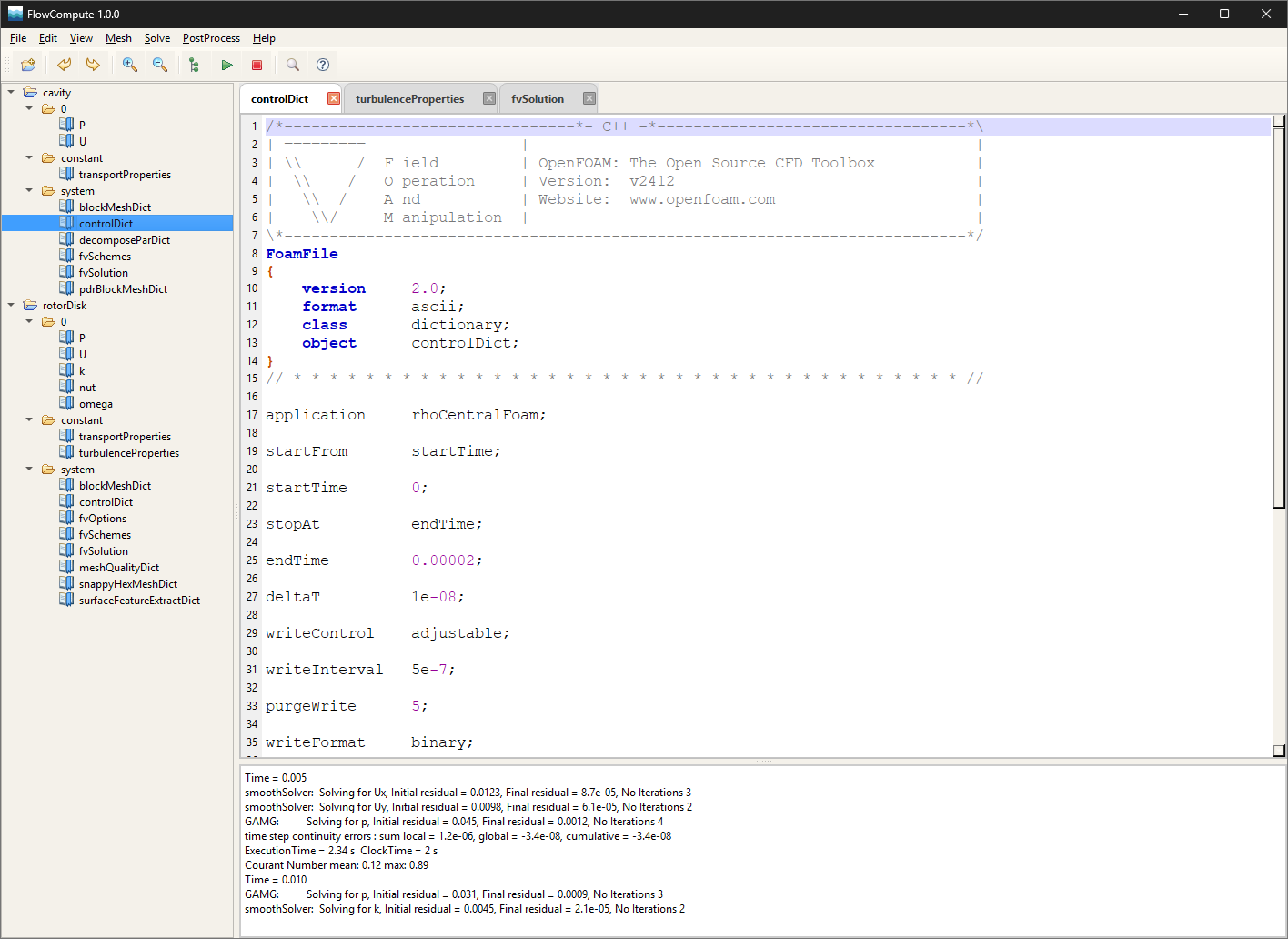Screen dimensions: 1288x939
Task: Open fvSchemes under cavity system
Action: click(x=105, y=257)
